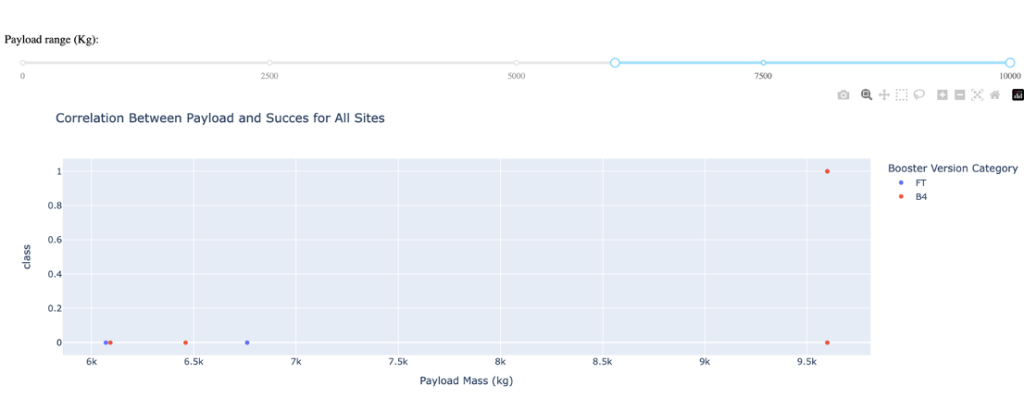The width and height of the screenshot is (1024, 411).
Task: Autoscale the plot axes
Action: tap(977, 95)
